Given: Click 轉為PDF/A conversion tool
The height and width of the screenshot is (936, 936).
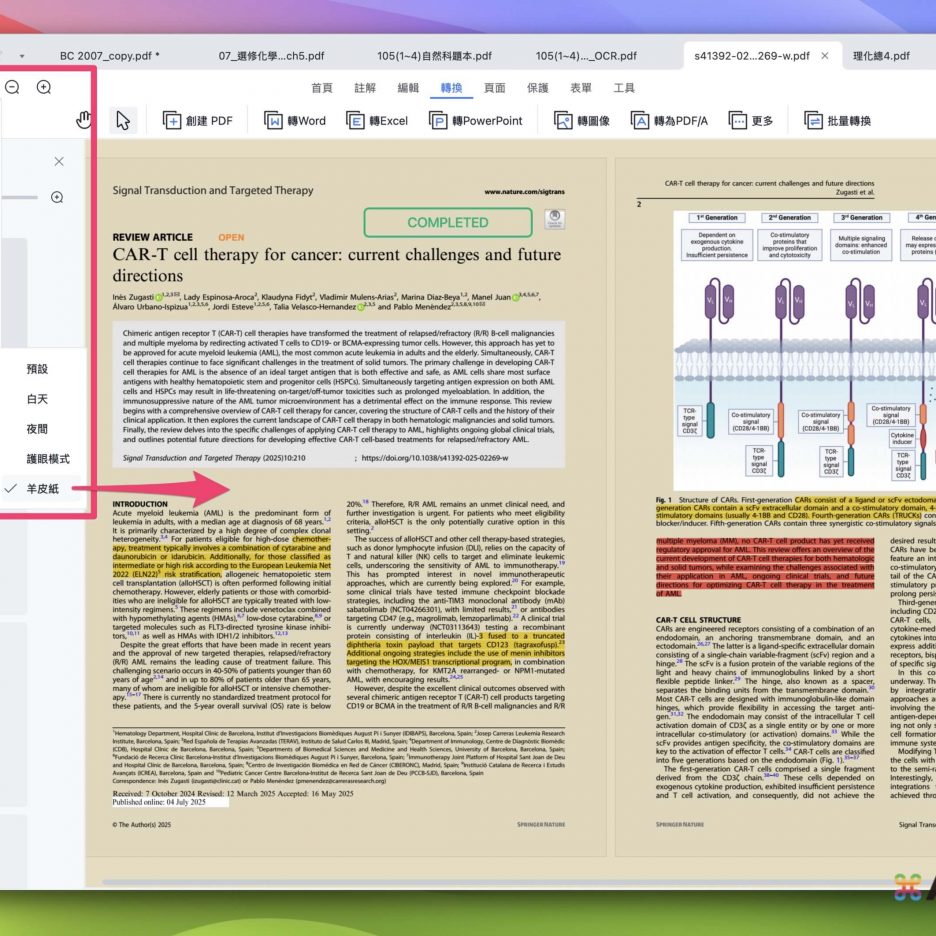Looking at the screenshot, I should click(x=669, y=121).
